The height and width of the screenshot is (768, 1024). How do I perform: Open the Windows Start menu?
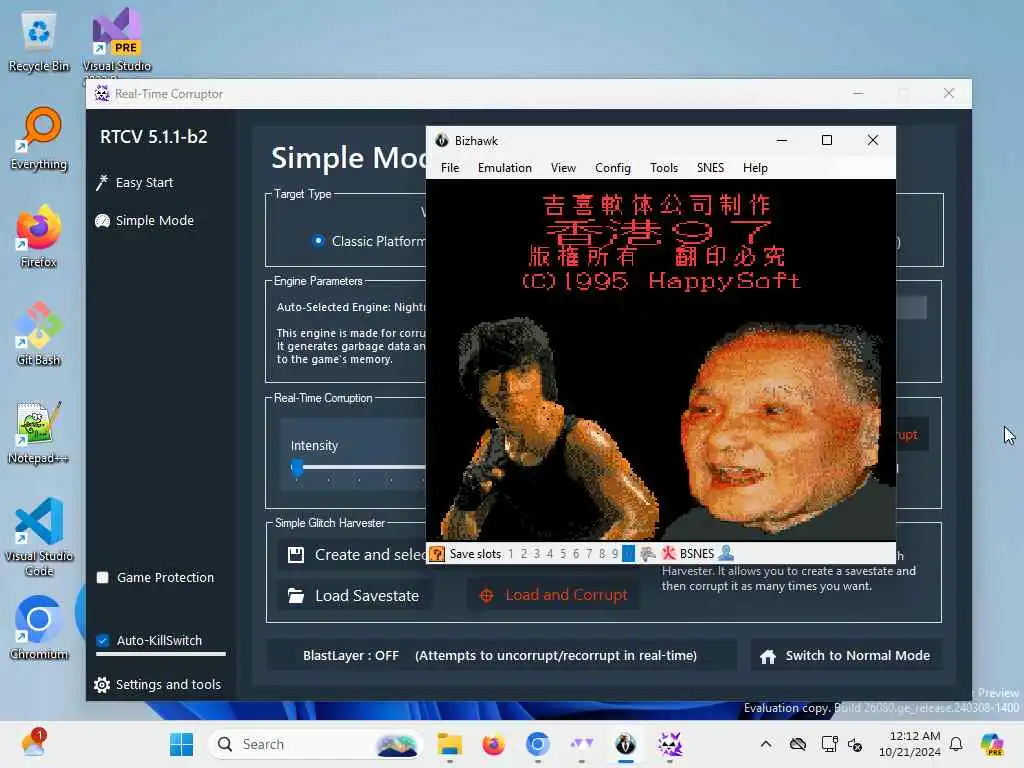point(182,744)
